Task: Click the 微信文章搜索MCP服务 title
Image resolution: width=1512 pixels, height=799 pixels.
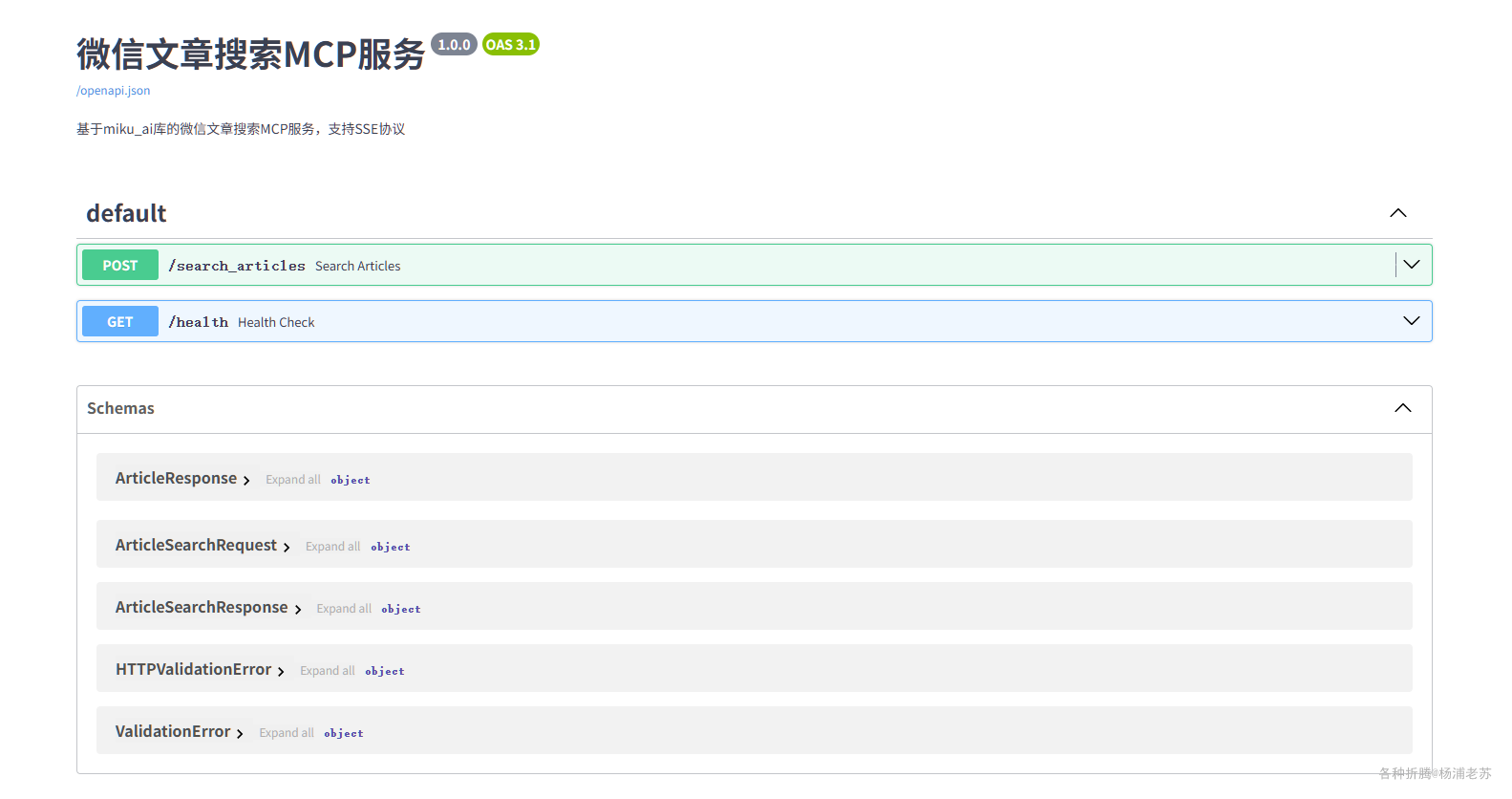Action: point(250,54)
